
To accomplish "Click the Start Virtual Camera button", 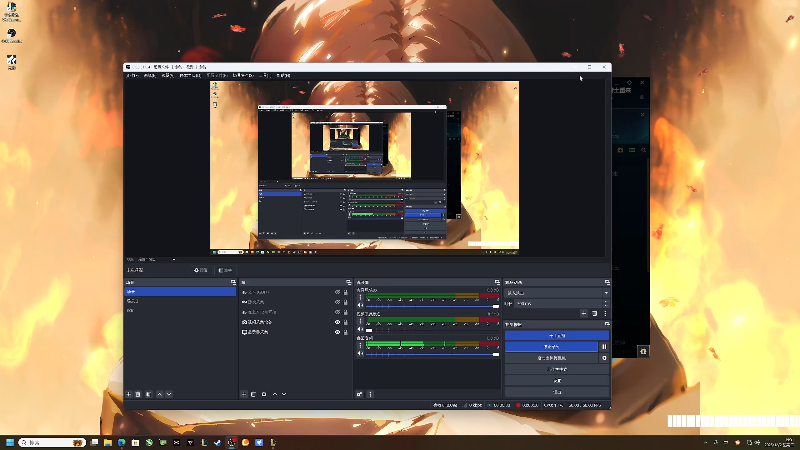I will click(551, 358).
